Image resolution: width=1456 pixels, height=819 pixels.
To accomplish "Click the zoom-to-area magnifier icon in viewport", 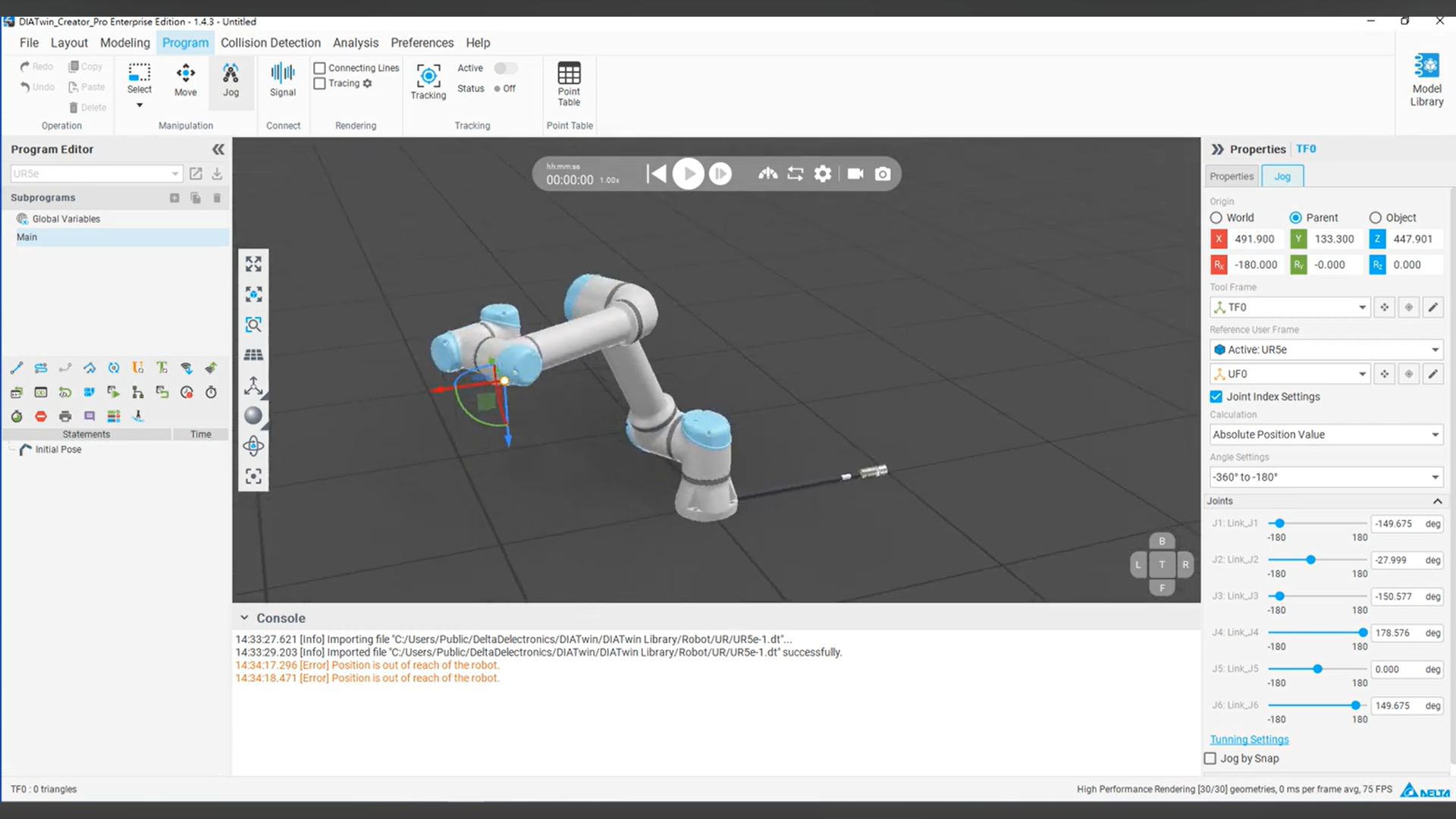I will pyautogui.click(x=253, y=325).
